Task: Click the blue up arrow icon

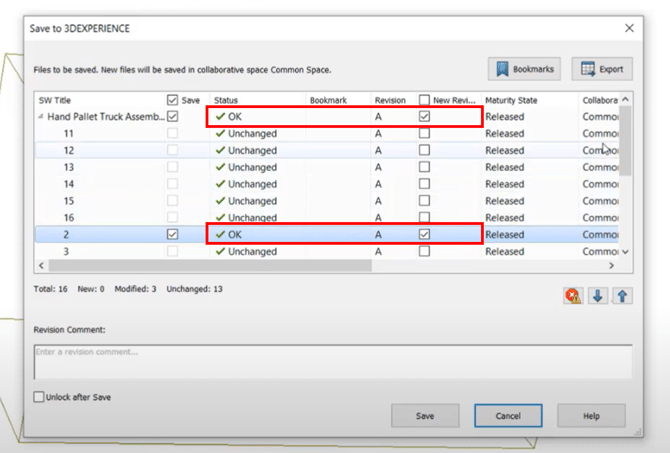Action: coord(622,295)
